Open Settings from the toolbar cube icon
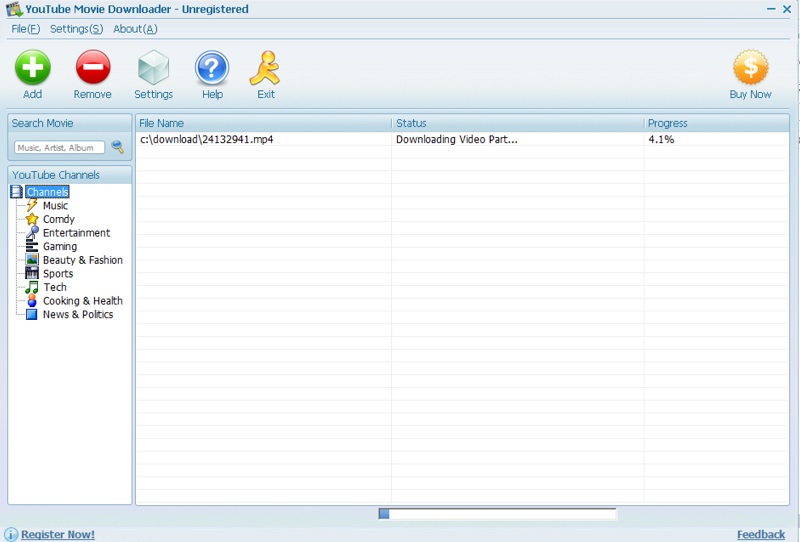This screenshot has height=542, width=800. click(153, 69)
